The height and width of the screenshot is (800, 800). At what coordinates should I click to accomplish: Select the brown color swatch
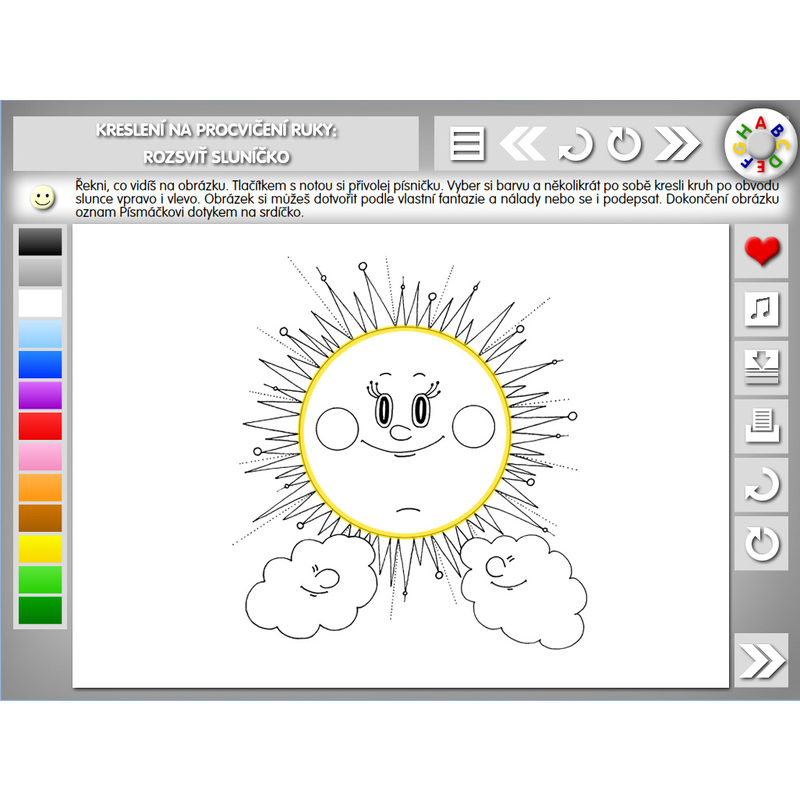40,518
